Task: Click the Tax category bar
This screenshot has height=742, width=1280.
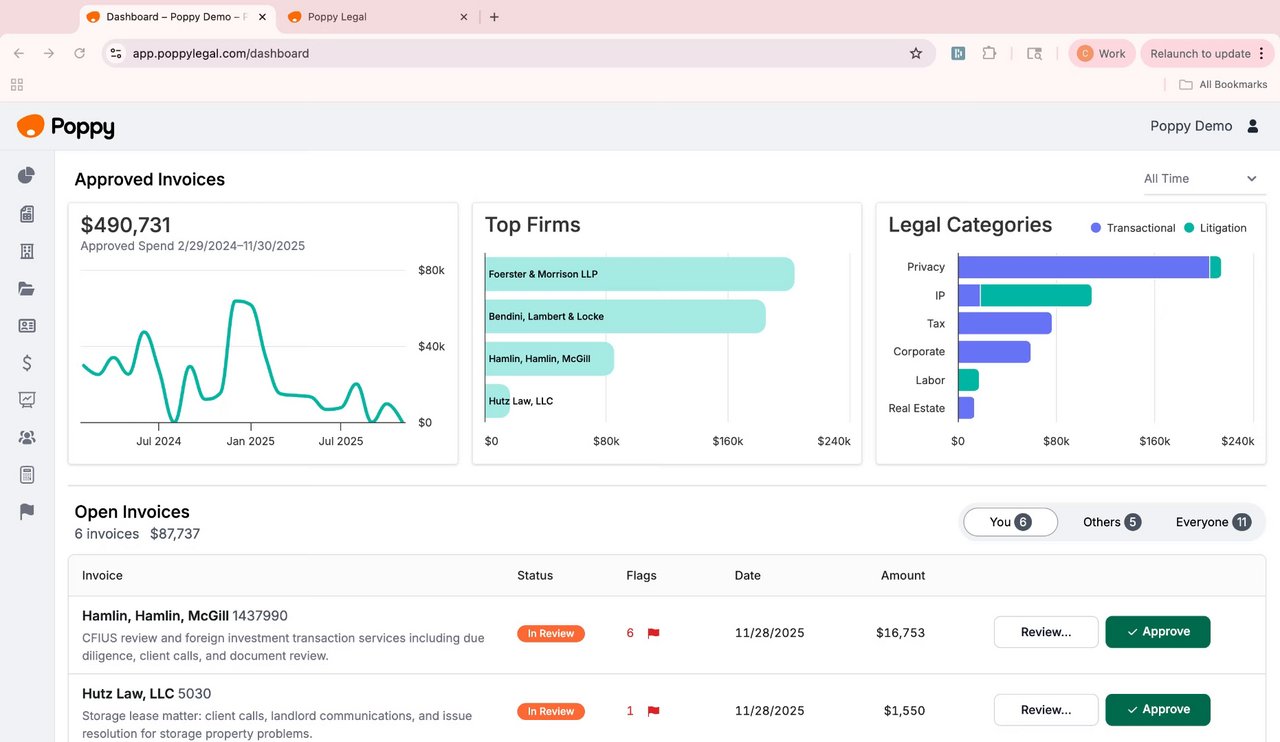Action: (x=1005, y=323)
